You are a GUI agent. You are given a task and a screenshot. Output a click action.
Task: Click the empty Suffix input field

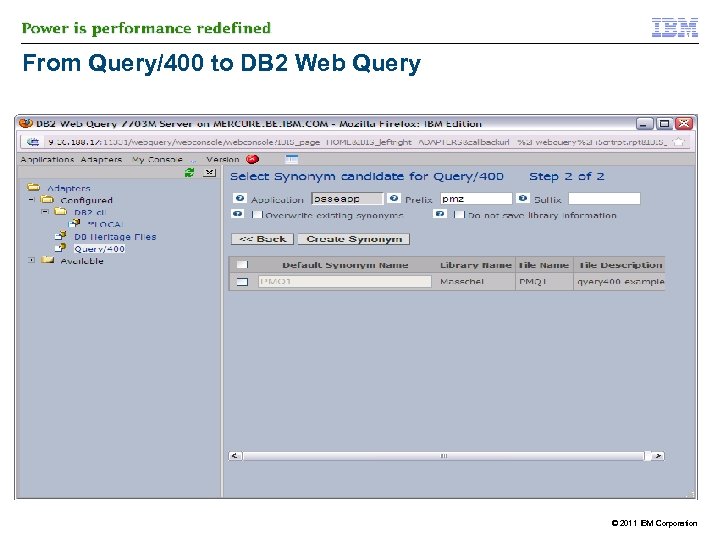pos(604,198)
